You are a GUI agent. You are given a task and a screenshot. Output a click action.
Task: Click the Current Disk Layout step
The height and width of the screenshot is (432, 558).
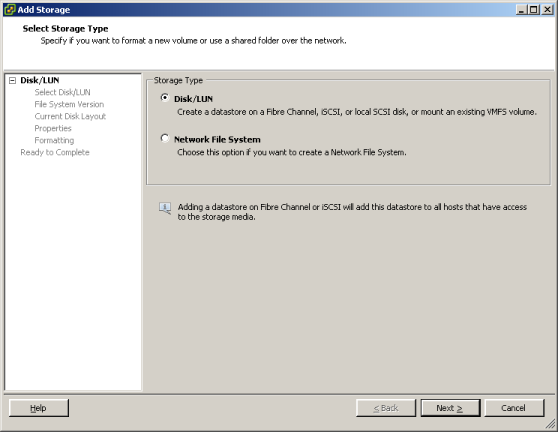(70, 116)
